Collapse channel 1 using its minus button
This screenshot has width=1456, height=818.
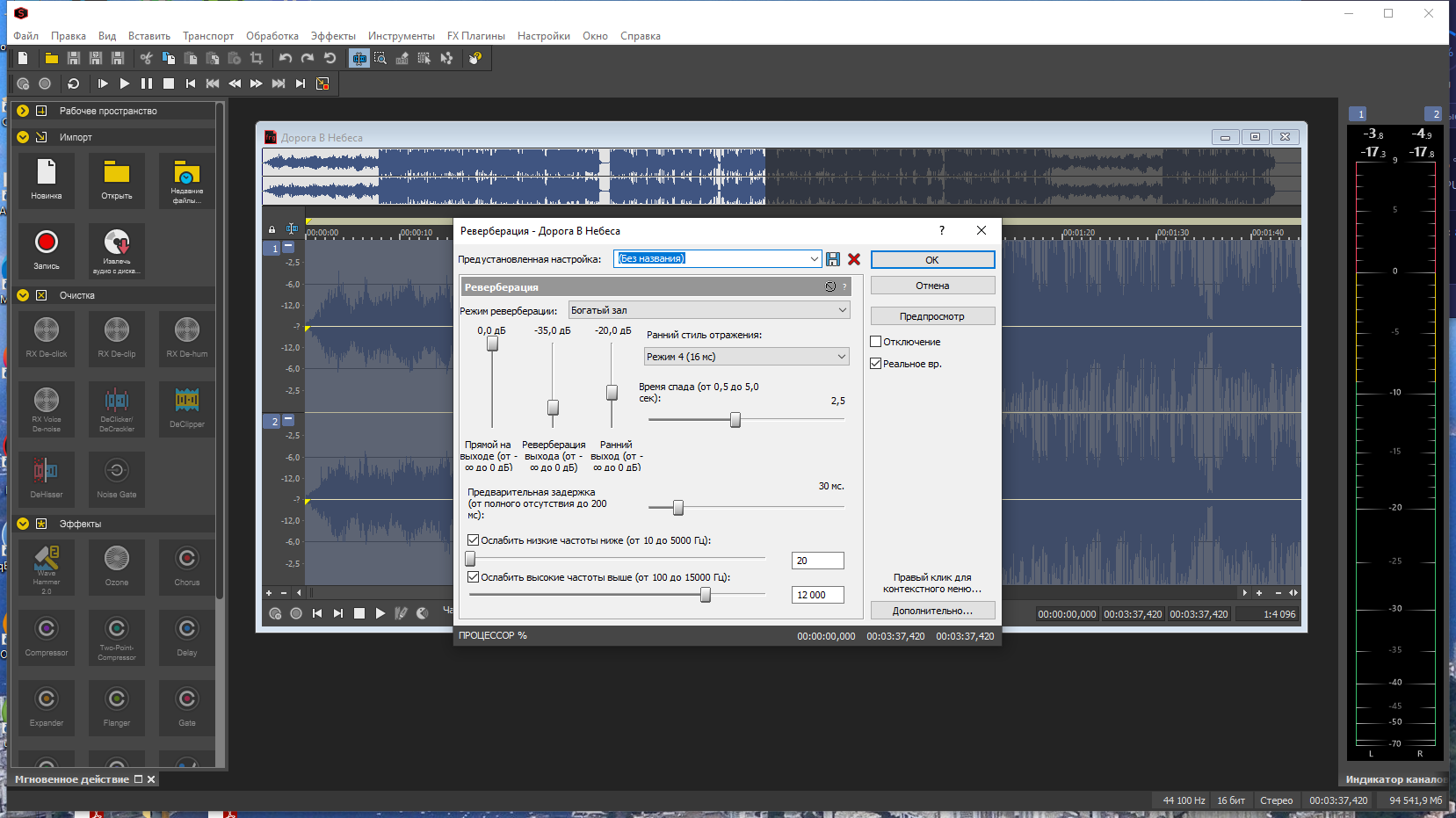pos(288,248)
